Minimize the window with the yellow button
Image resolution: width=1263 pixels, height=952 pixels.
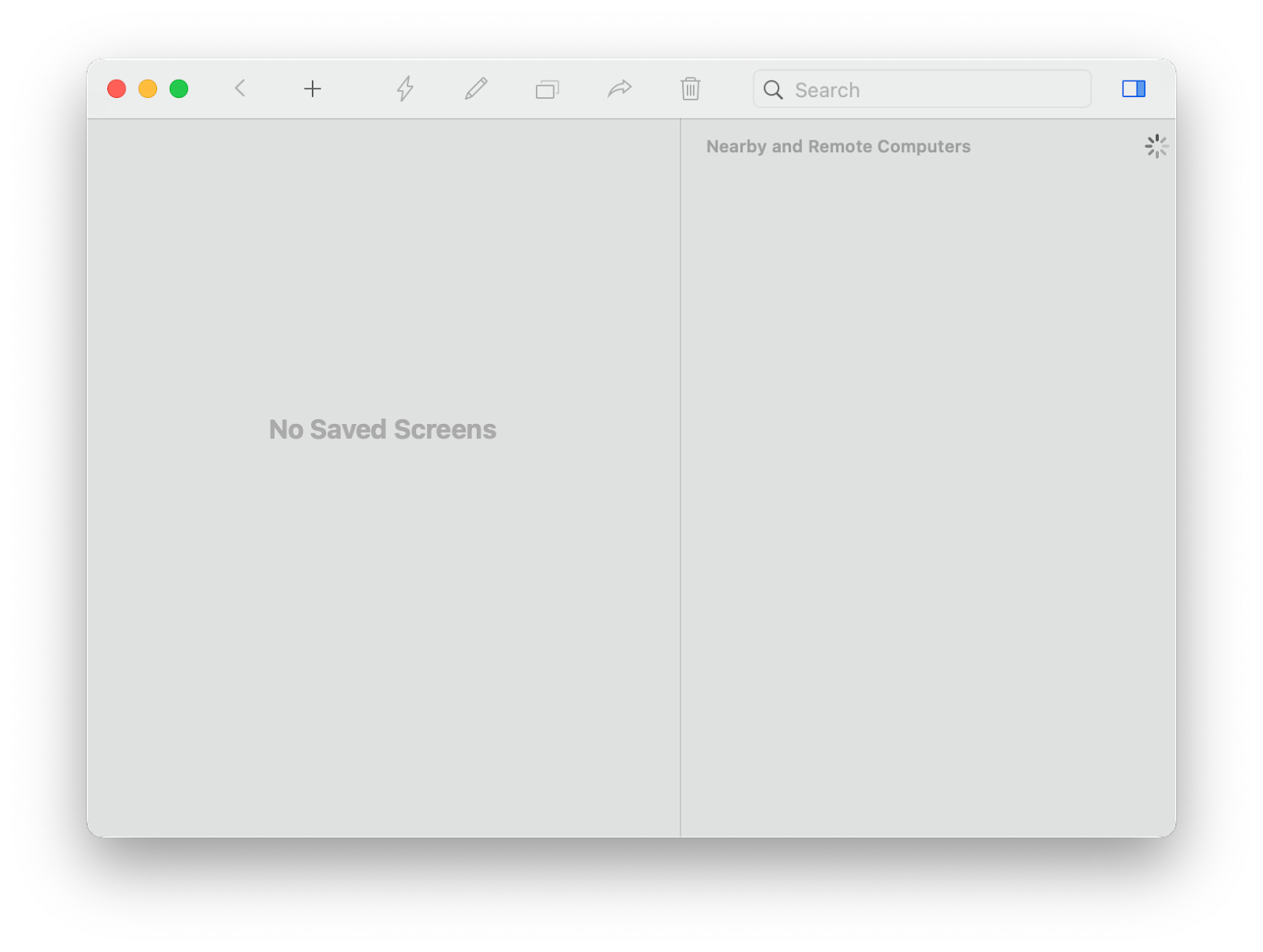[x=148, y=88]
